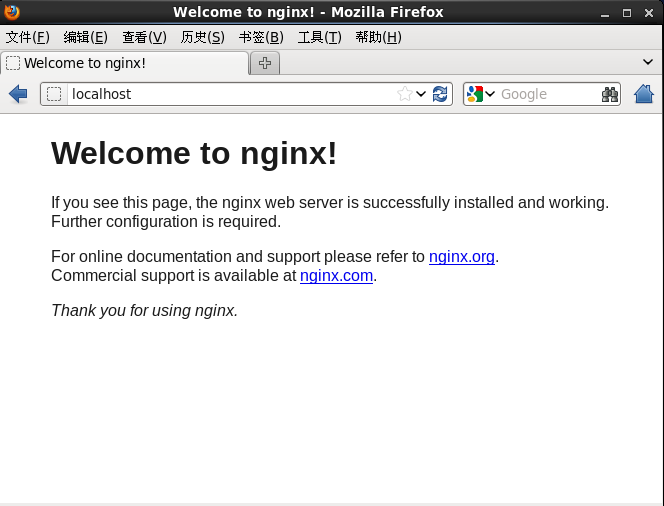This screenshot has height=506, width=664.
Task: Open the 编辑(E) menu
Action: pyautogui.click(x=86, y=37)
